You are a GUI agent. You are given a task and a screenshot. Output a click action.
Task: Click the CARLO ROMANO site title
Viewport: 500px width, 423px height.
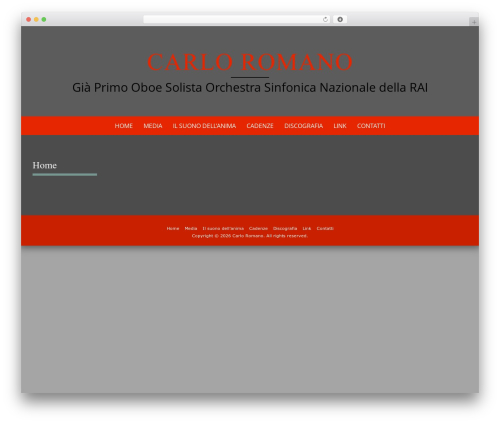250,62
